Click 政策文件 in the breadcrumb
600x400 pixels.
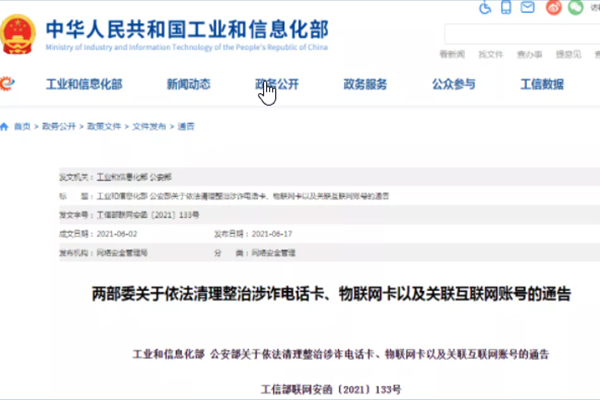point(104,127)
